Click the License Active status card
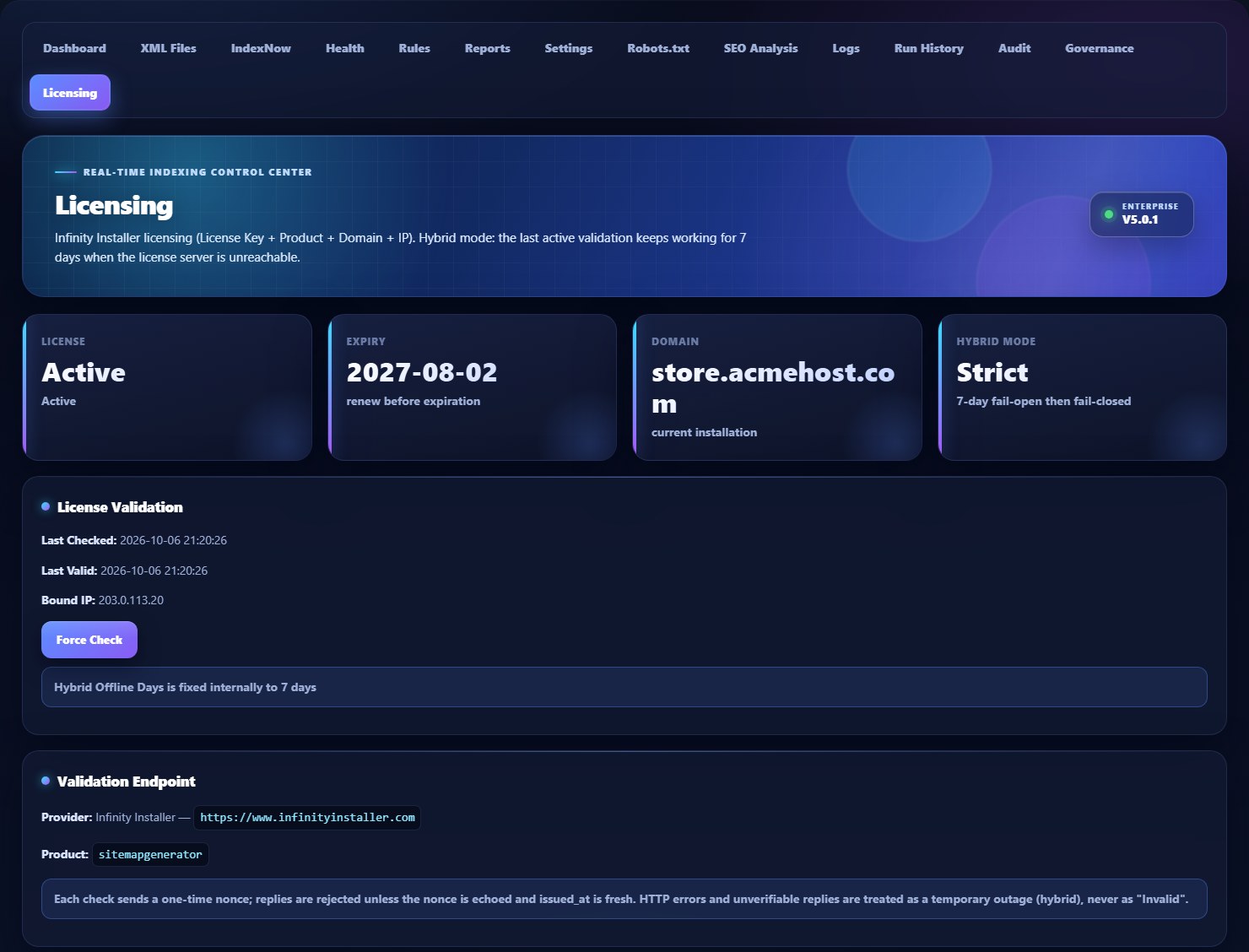 [167, 387]
